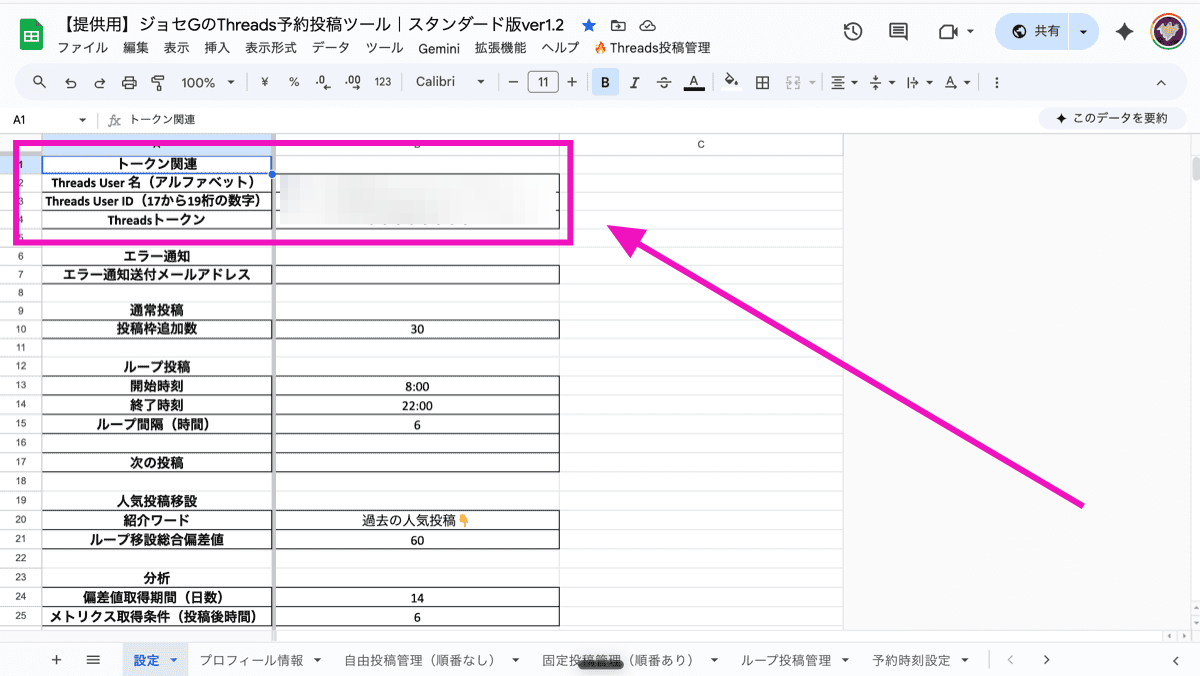Select the cell containing 22:00
The height and width of the screenshot is (676, 1200).
point(417,406)
